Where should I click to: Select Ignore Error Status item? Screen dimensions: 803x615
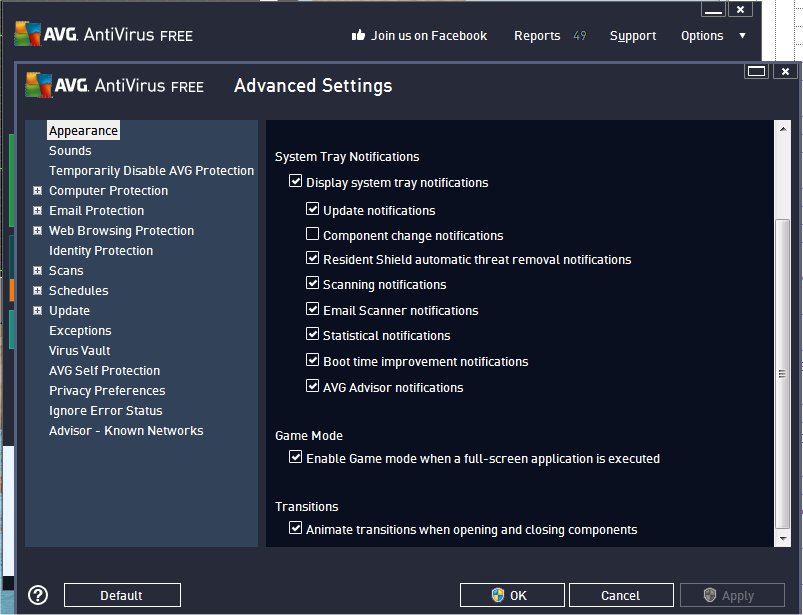pyautogui.click(x=105, y=410)
